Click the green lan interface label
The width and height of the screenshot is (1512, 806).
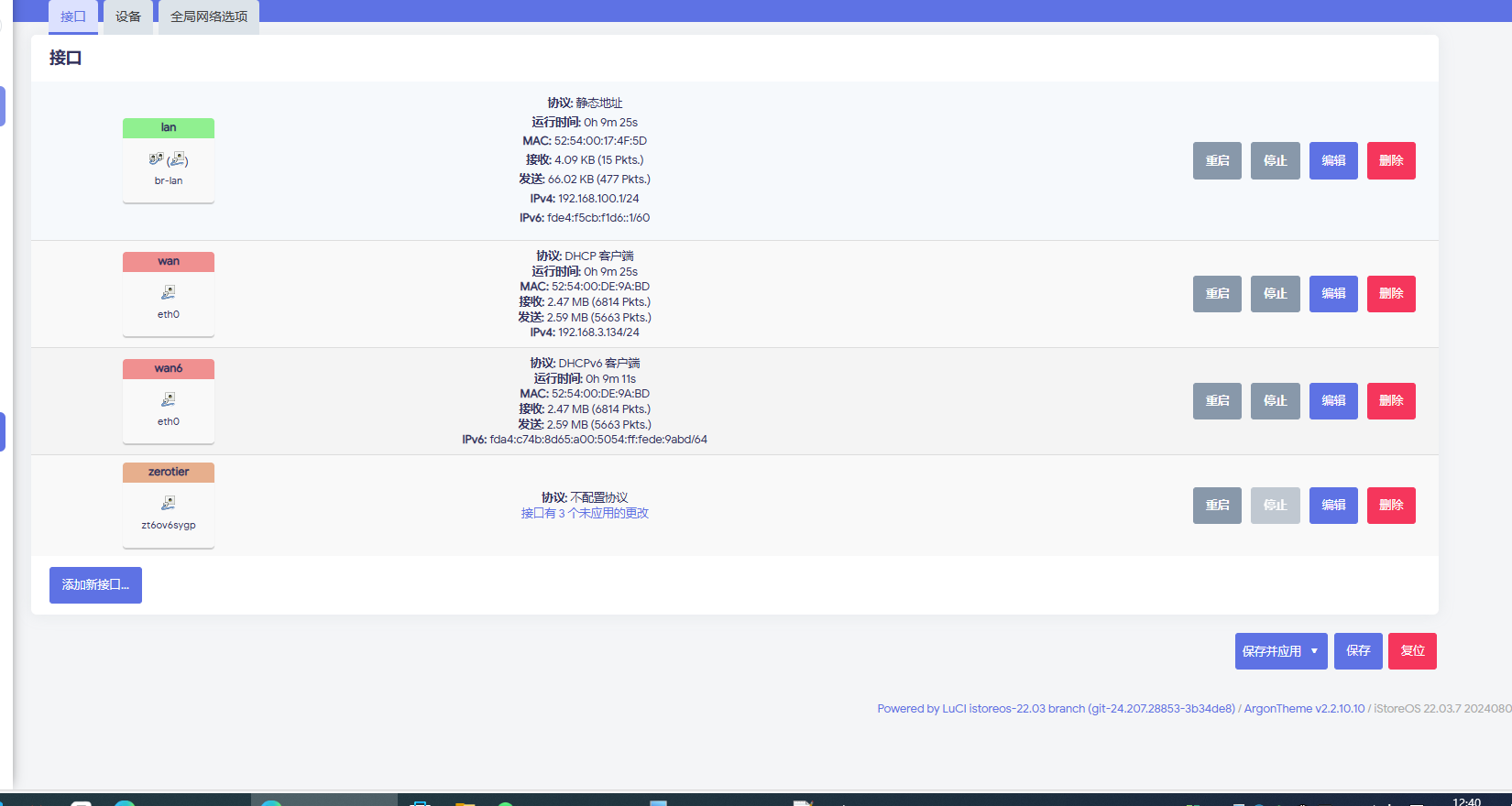coord(169,128)
